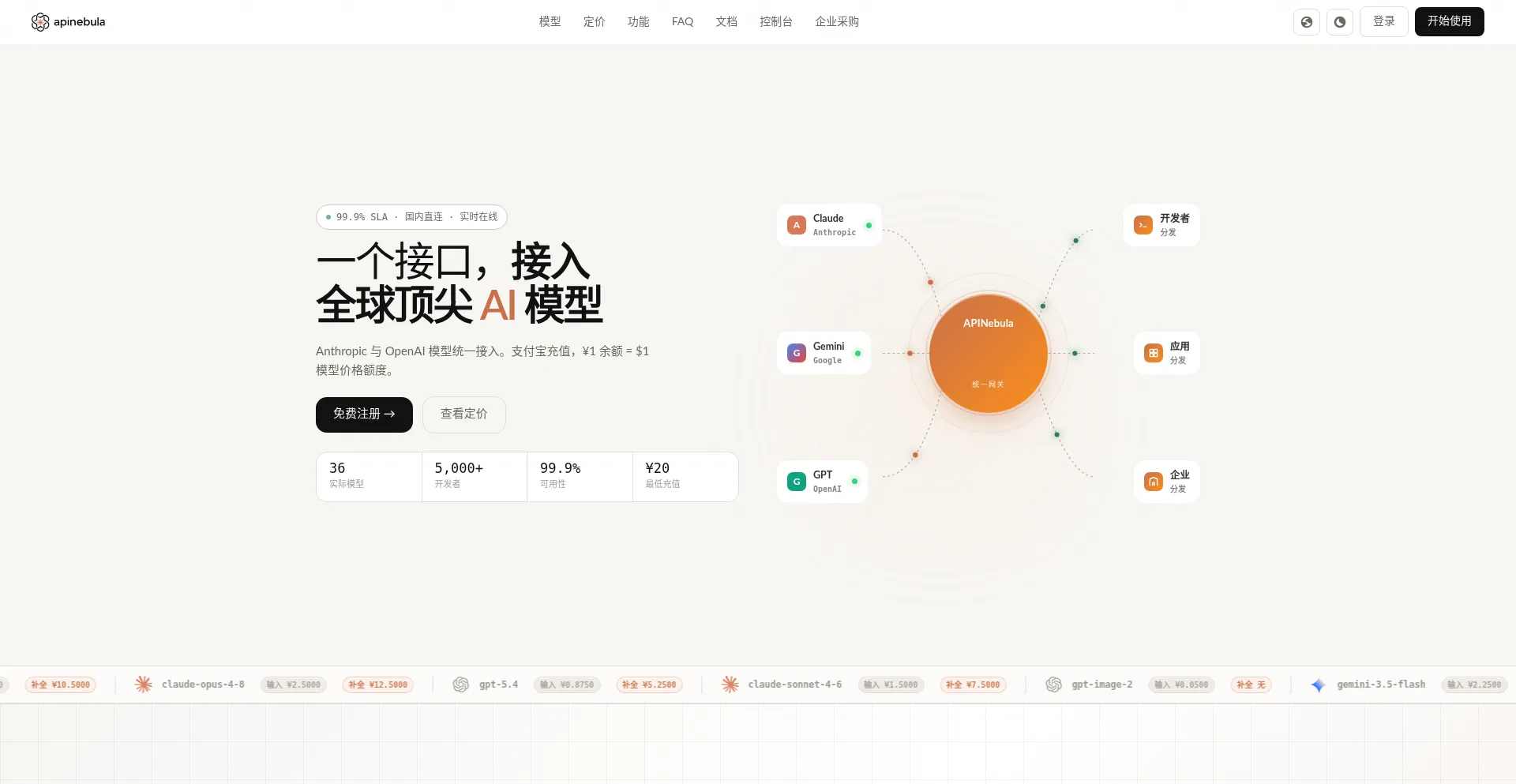The width and height of the screenshot is (1516, 784).
Task: Click the 99.9% 可用性 stat cell
Action: (580, 477)
